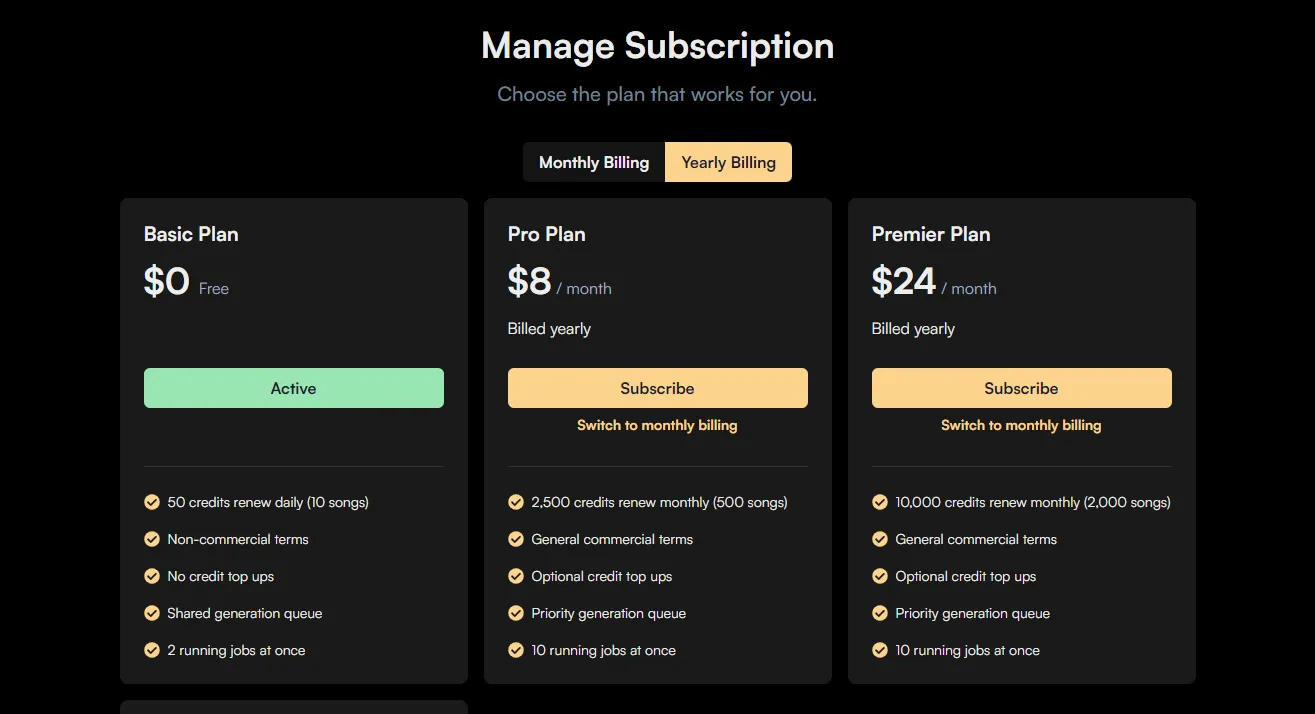
Task: Click checkmark icon next to 2,500 credits renew monthly
Action: click(516, 502)
